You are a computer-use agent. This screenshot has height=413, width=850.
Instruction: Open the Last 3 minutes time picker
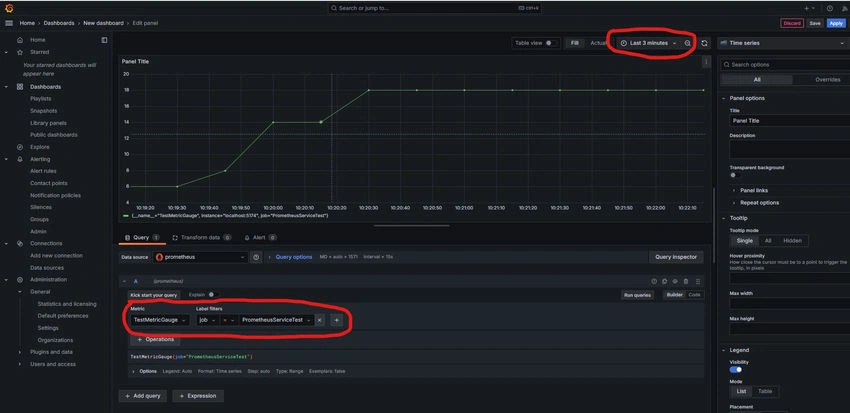tap(649, 43)
